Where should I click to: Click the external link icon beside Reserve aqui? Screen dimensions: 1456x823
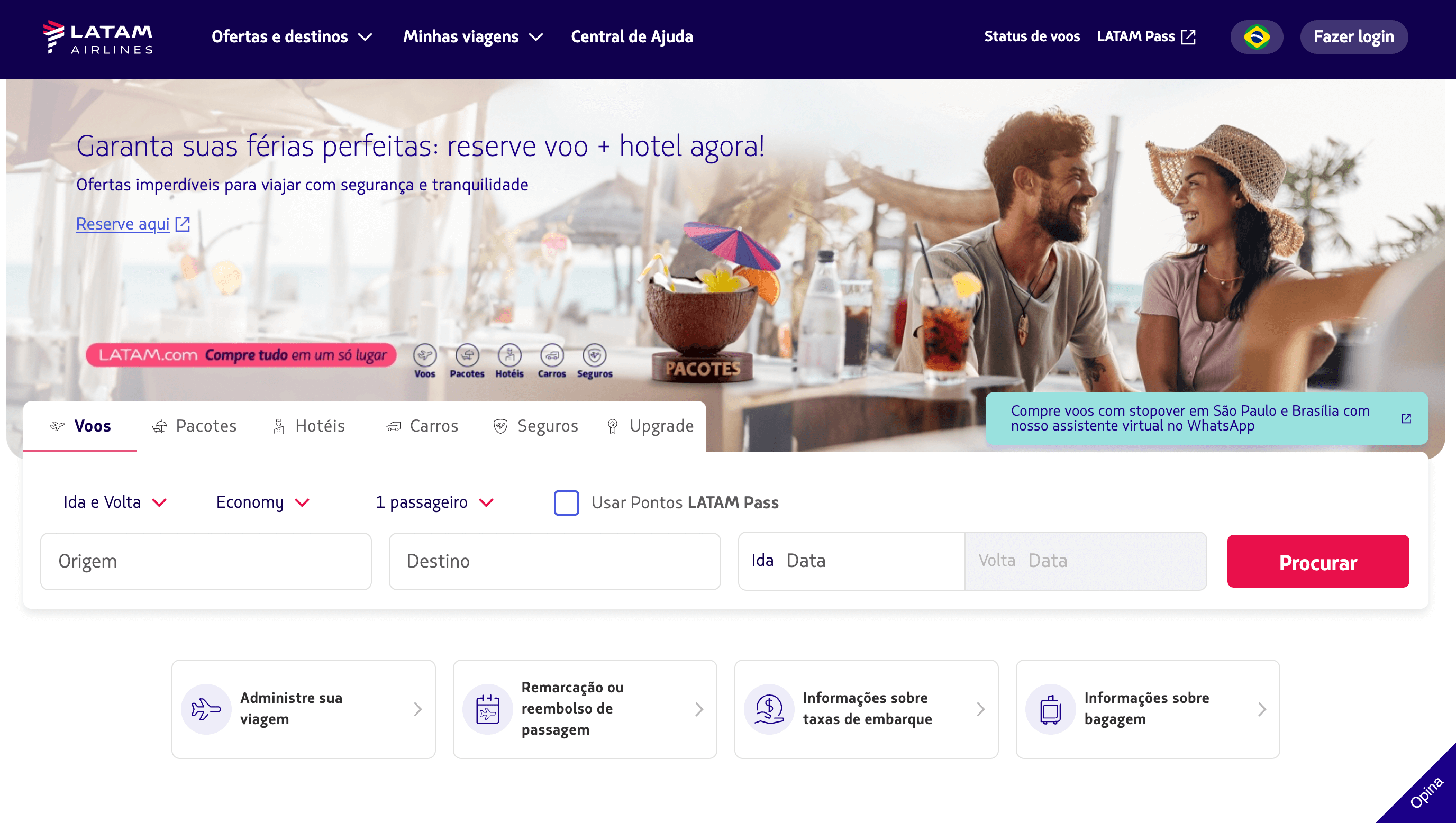(x=183, y=224)
